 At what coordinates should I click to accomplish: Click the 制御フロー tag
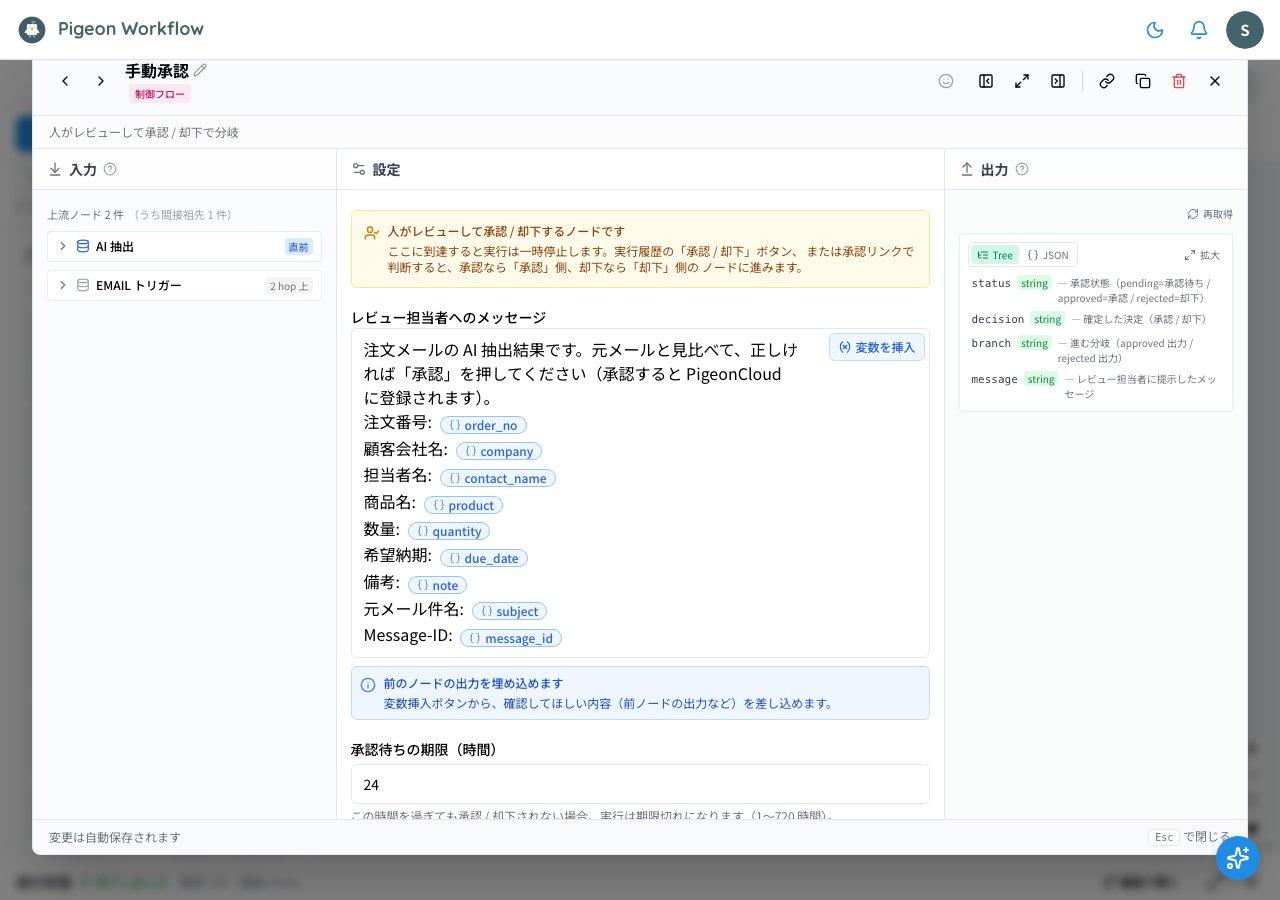160,94
